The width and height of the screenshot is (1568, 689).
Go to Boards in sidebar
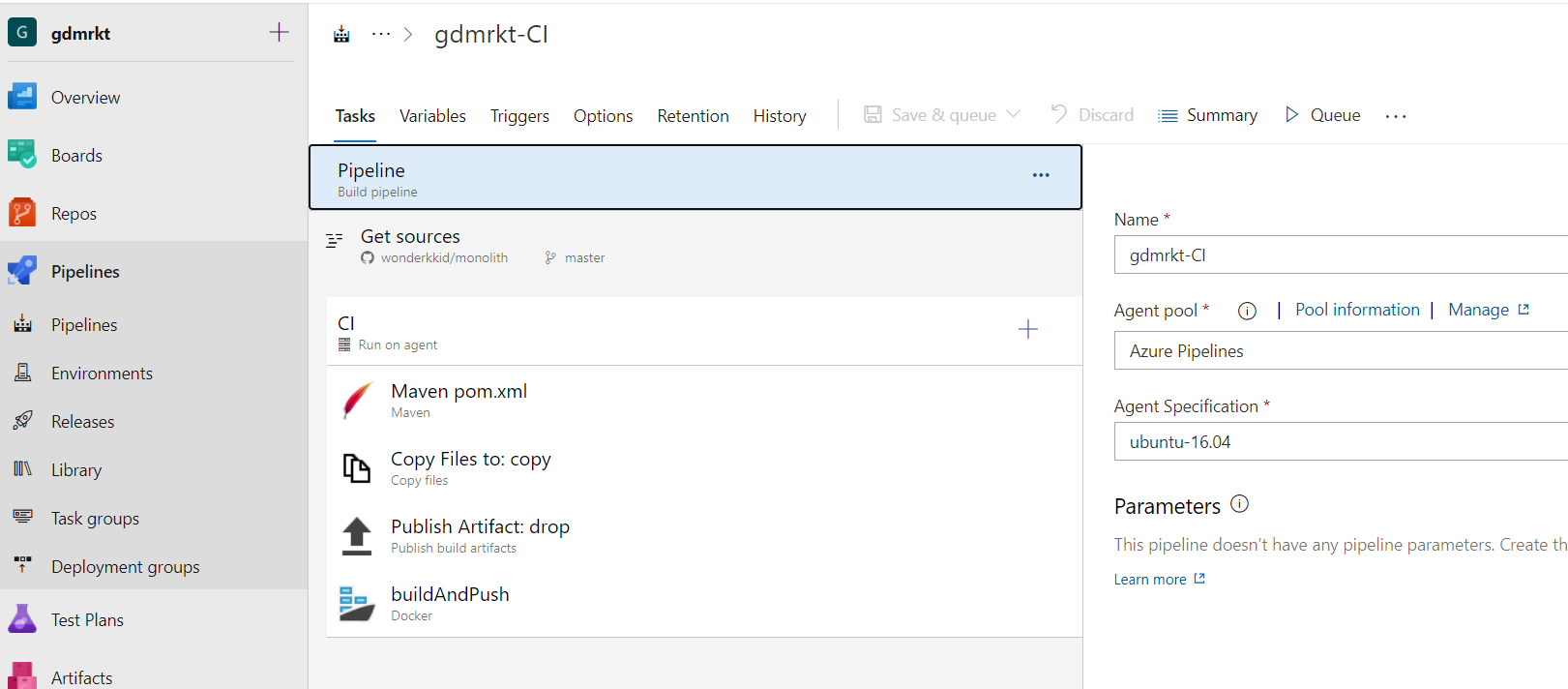coord(76,155)
